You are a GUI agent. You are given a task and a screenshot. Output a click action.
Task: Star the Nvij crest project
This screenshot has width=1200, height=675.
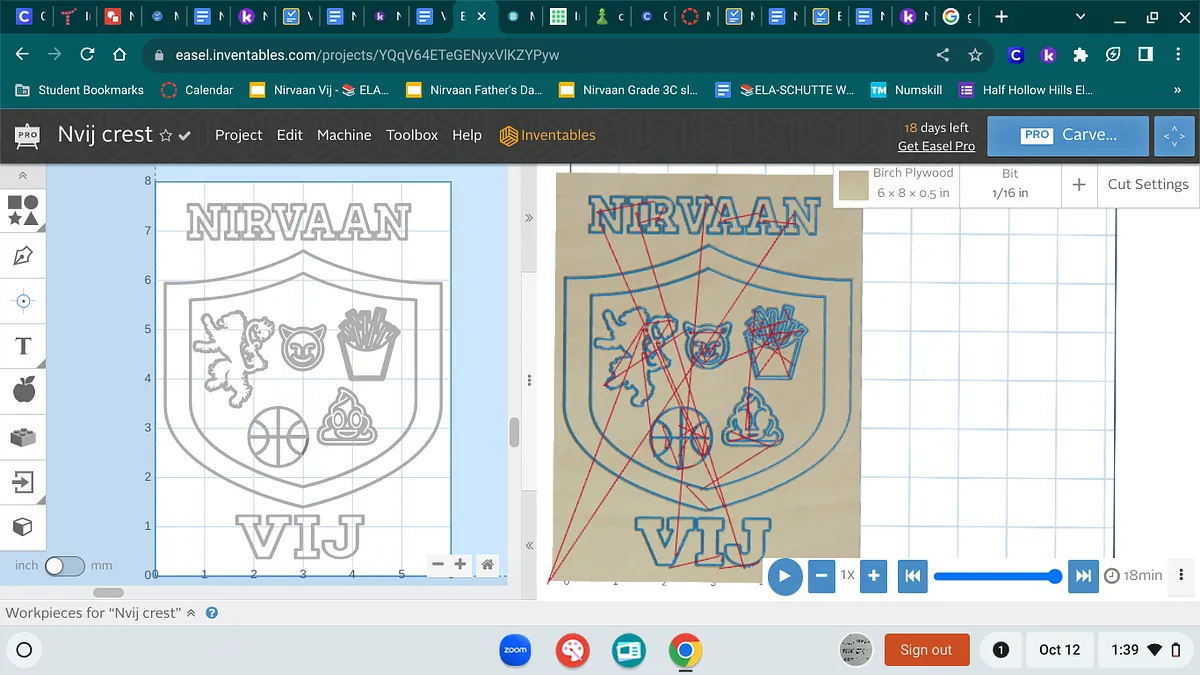tap(166, 136)
